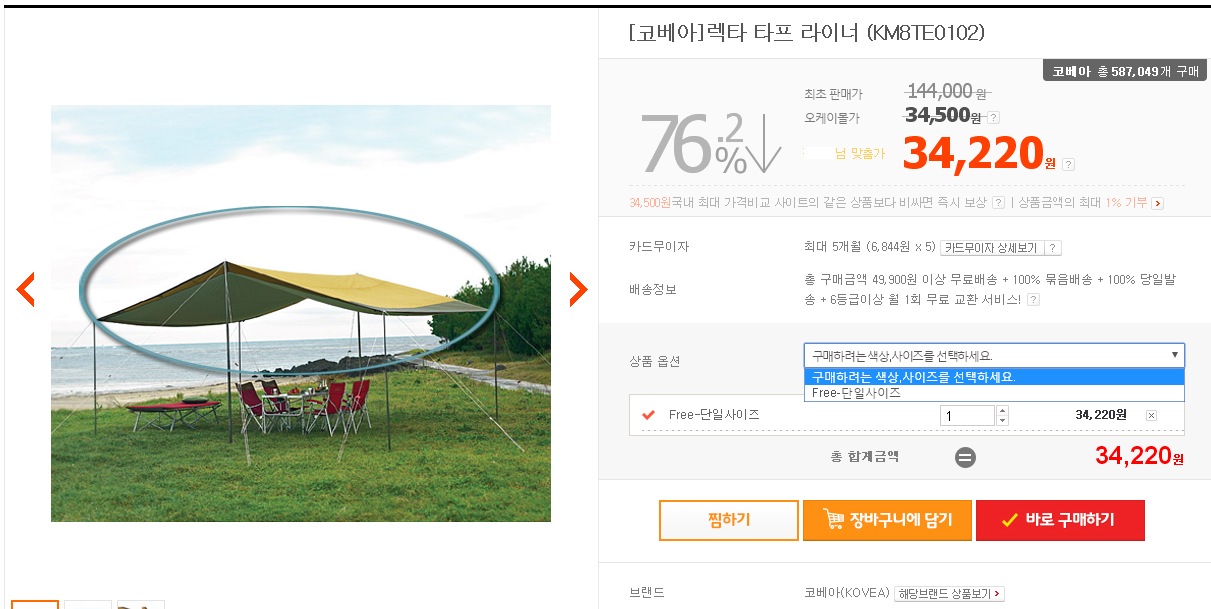The image size is (1211, 609).
Task: Click help icon next to 즉시 보상
Action: pos(998,203)
